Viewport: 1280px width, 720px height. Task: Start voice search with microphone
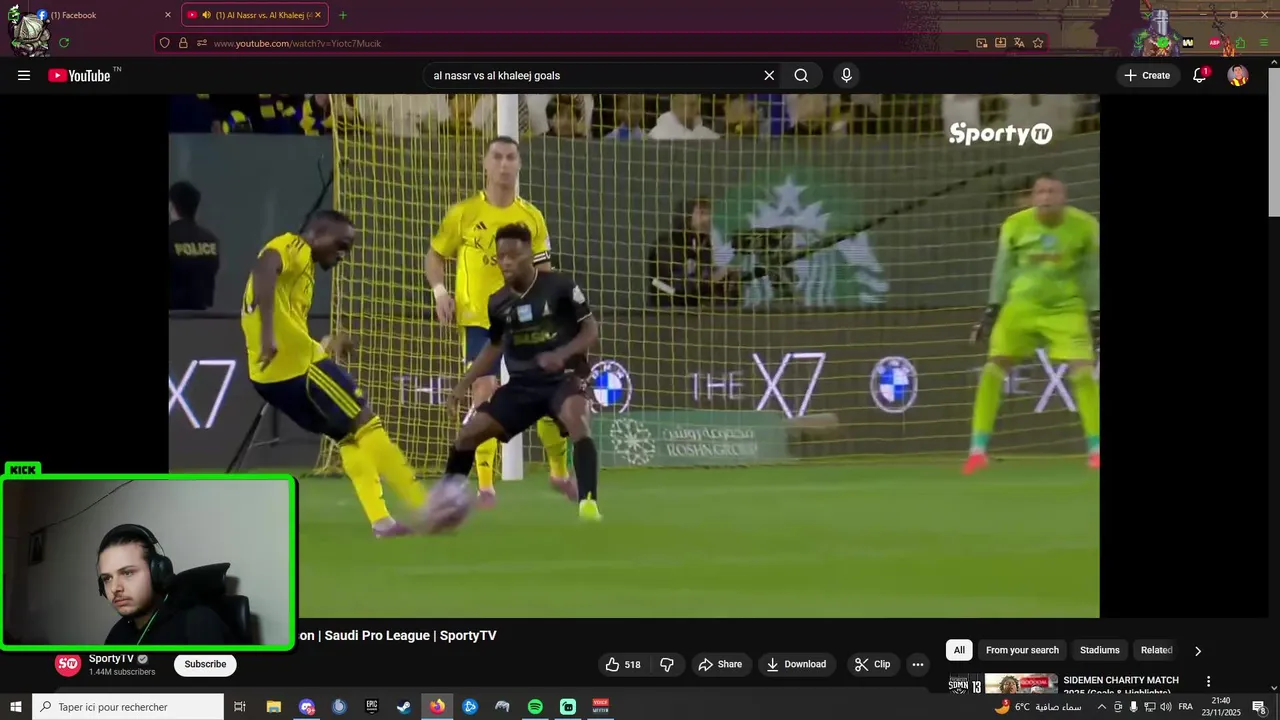[846, 75]
